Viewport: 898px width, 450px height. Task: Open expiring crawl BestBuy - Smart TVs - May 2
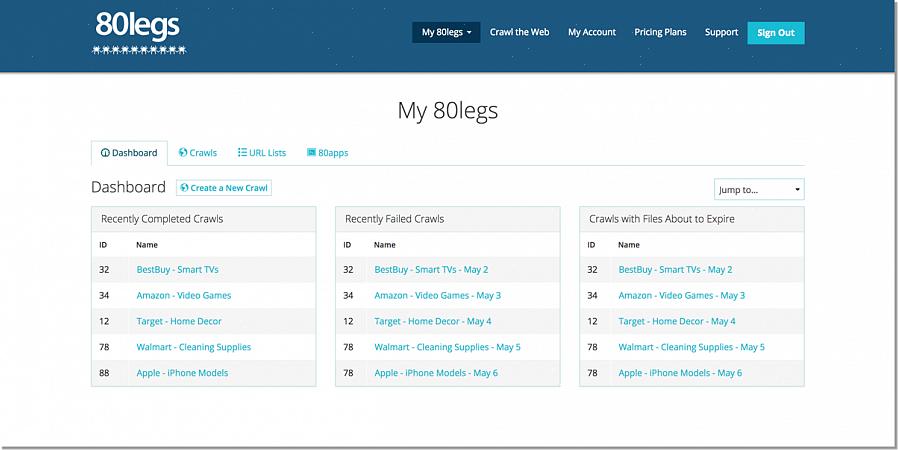tap(675, 270)
